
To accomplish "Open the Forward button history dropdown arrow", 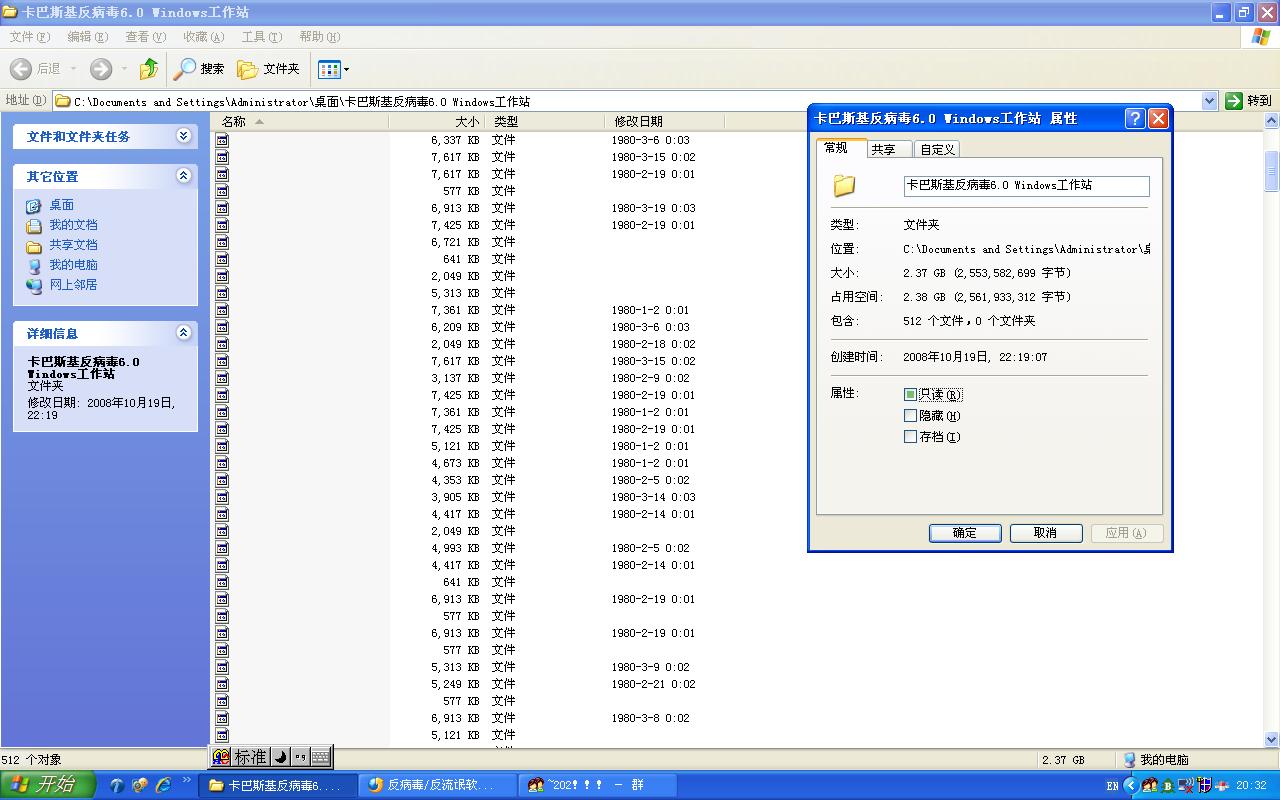I will [124, 69].
